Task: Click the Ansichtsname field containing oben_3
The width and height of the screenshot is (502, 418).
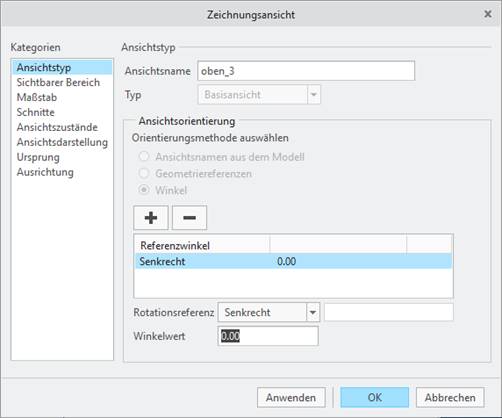Action: point(306,71)
